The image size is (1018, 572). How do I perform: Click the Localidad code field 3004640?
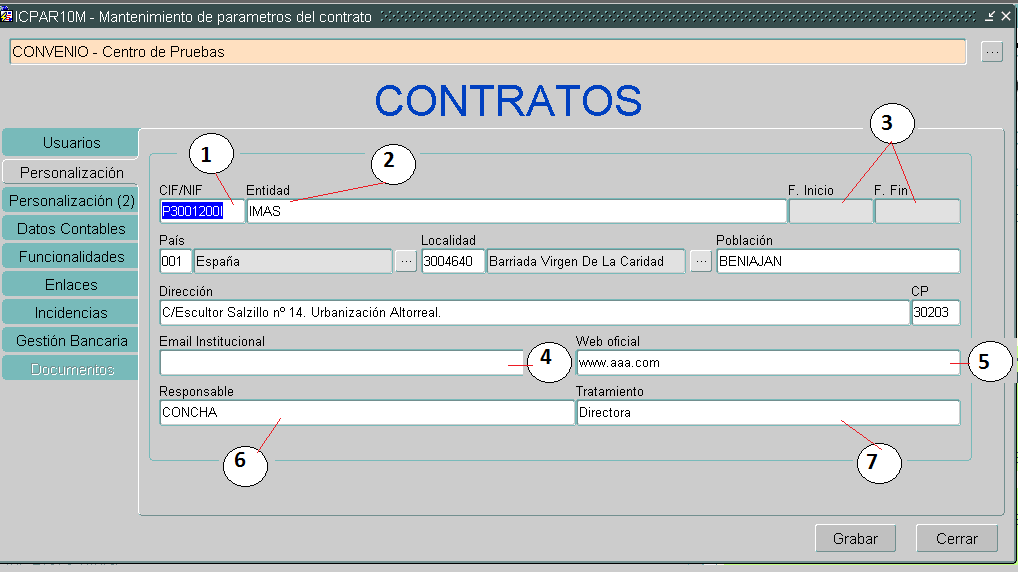pos(453,261)
